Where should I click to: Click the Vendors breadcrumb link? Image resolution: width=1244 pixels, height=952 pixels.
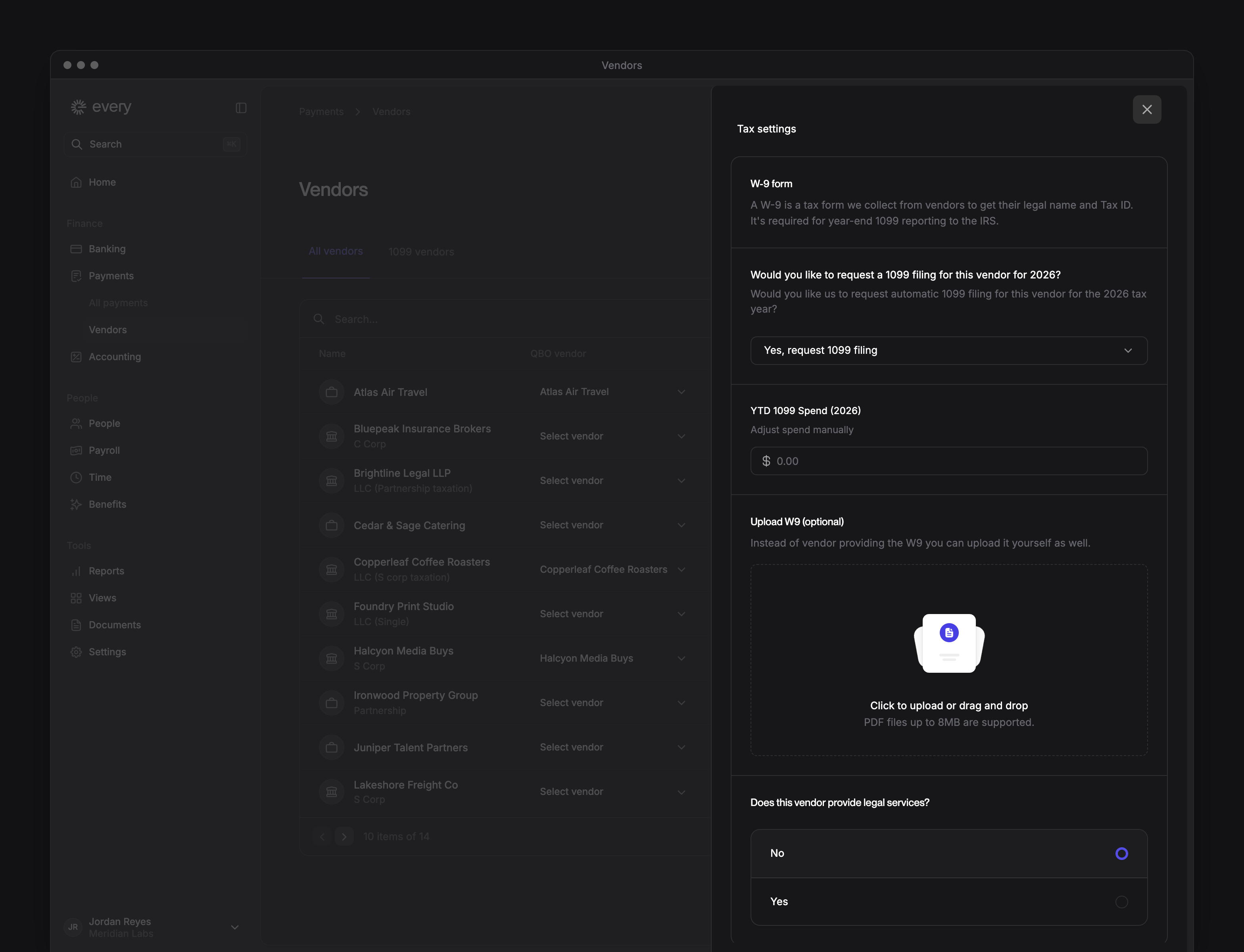tap(391, 111)
